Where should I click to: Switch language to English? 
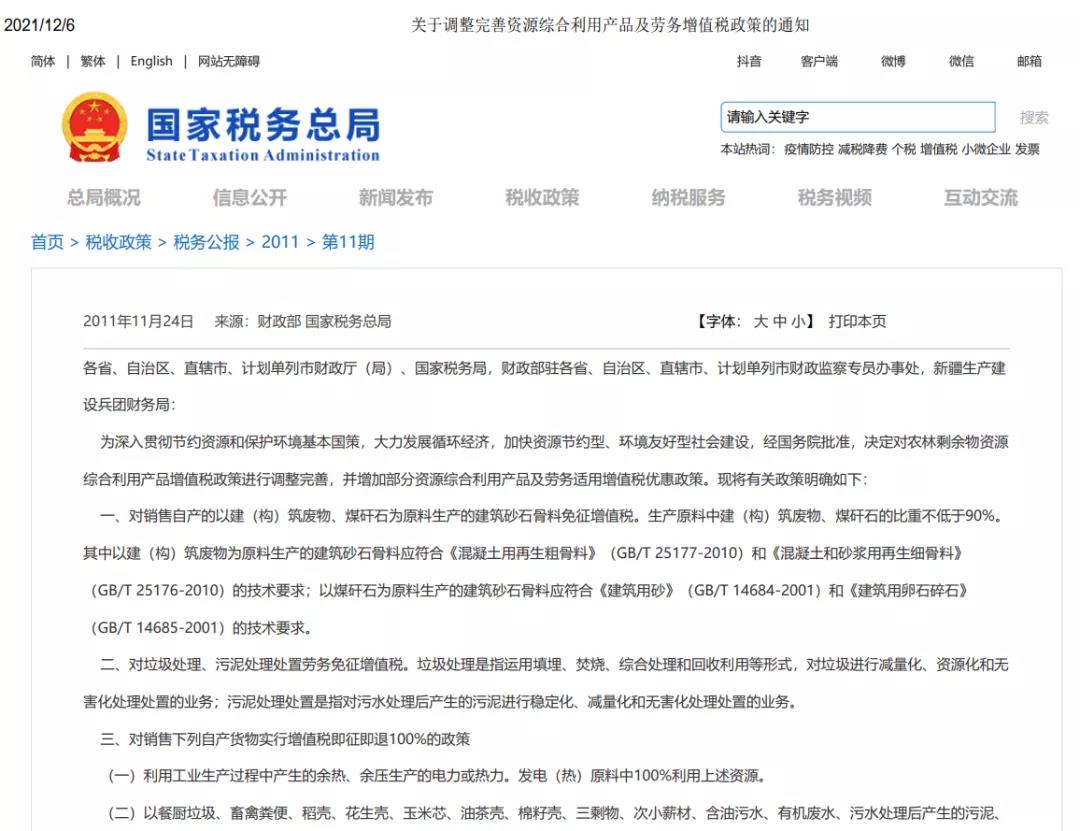[x=151, y=61]
